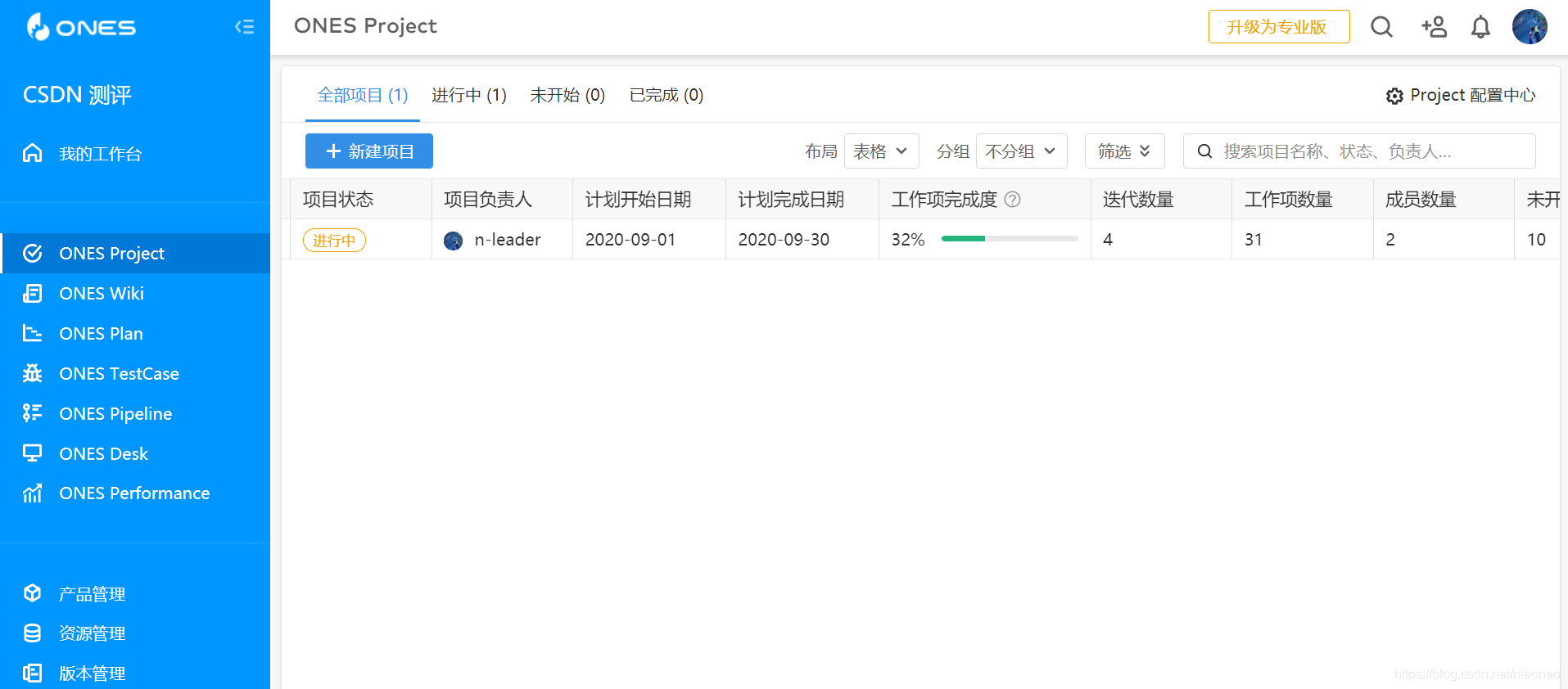
Task: Click the 项目状态 column header
Action: click(x=361, y=200)
